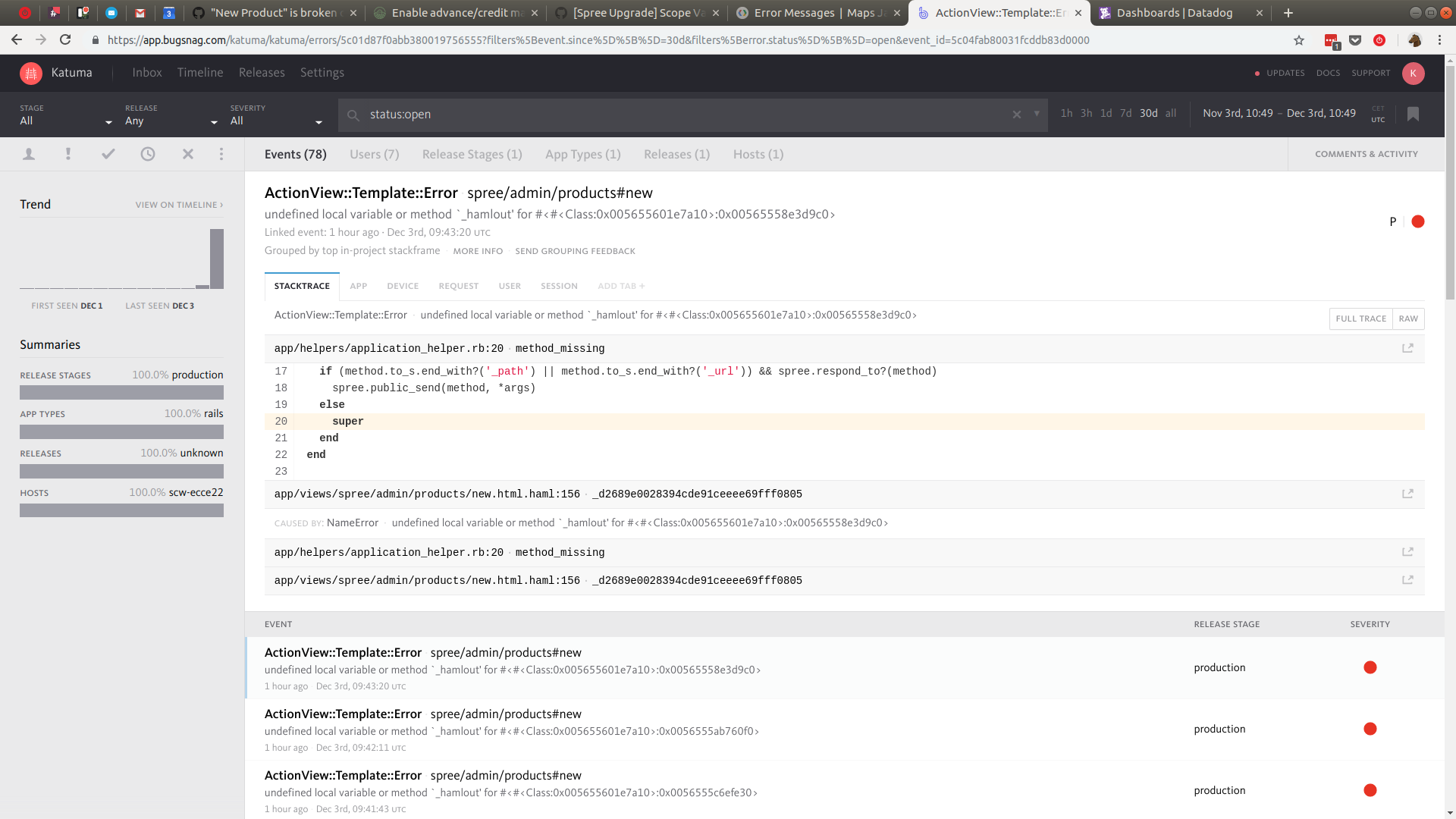The height and width of the screenshot is (819, 1456).
Task: Open more error actions with the dots icon
Action: pyautogui.click(x=221, y=154)
